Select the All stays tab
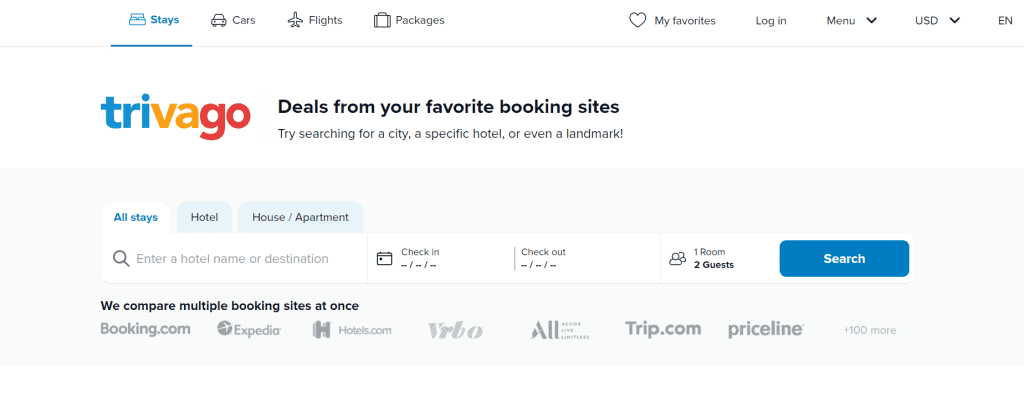1024x408 pixels. click(x=136, y=217)
